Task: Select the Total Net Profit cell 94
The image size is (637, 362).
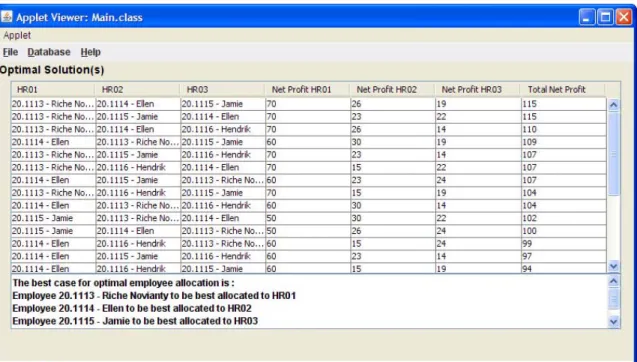Action: click(563, 268)
